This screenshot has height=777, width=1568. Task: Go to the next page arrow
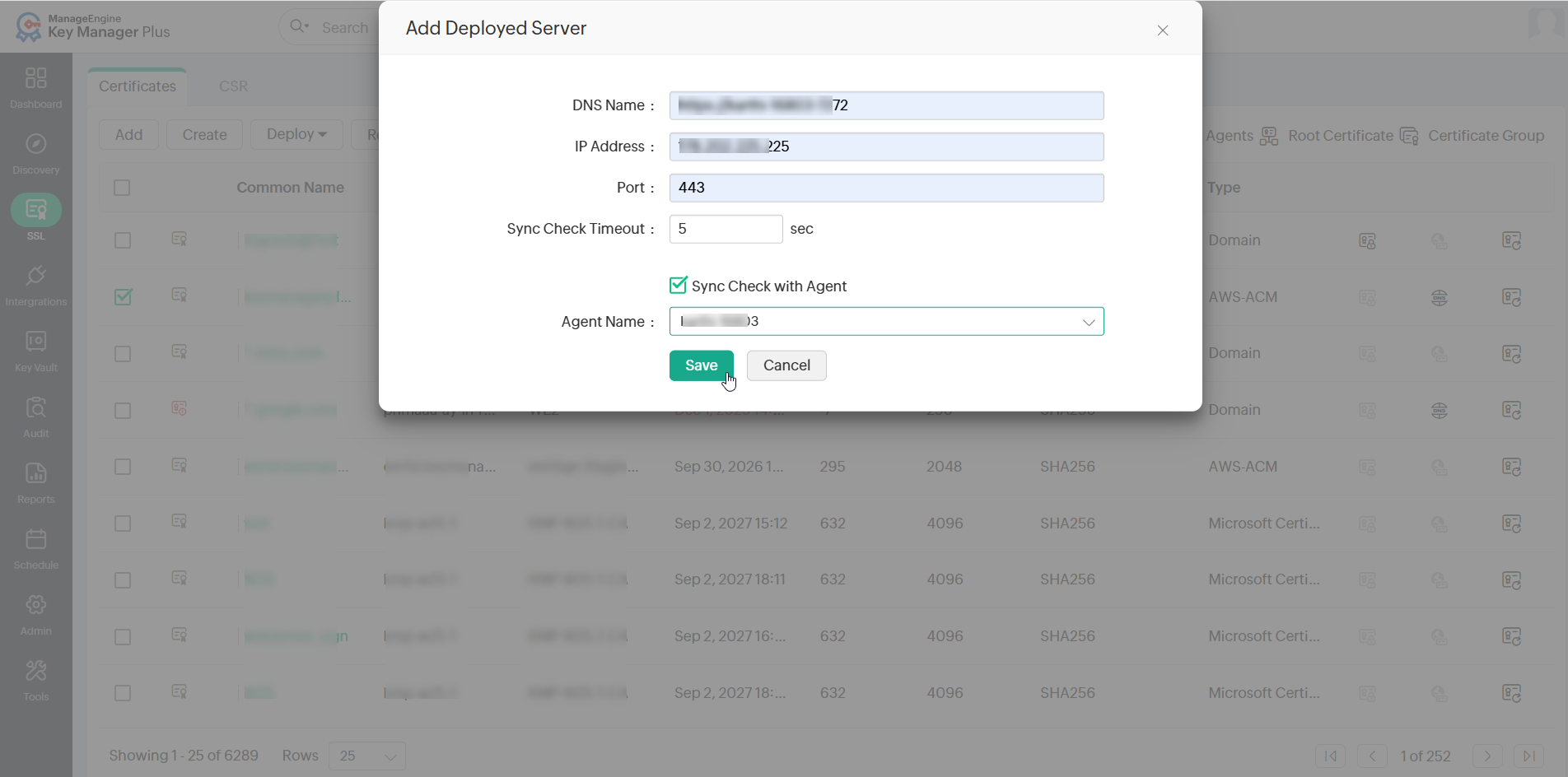coord(1487,756)
